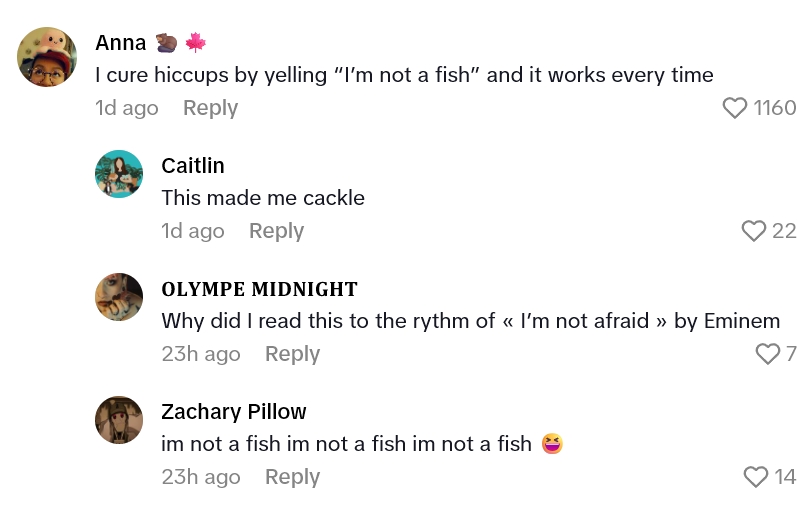Like Olympe Midnight's Eminem comment
This screenshot has width=797, height=515.
767,354
